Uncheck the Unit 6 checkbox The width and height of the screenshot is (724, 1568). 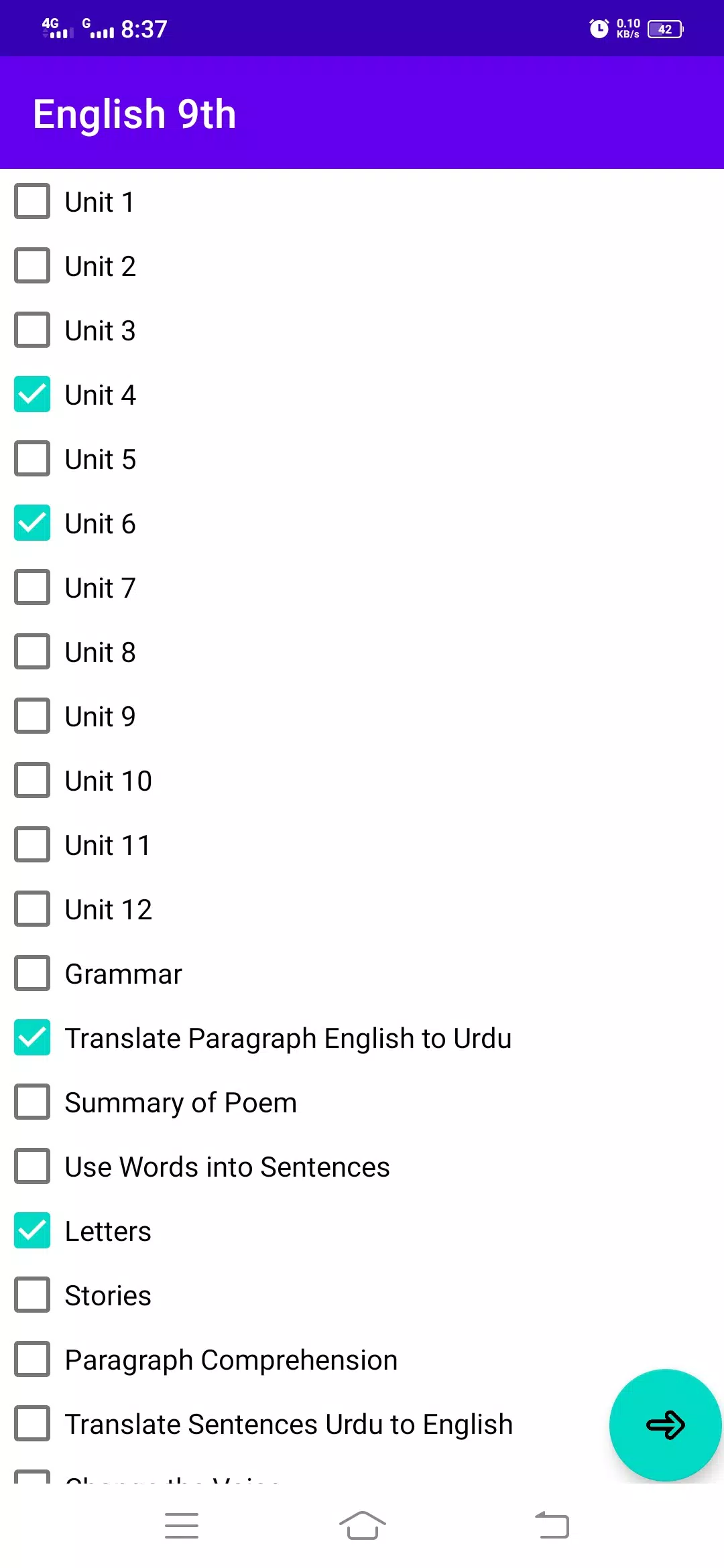[x=32, y=523]
